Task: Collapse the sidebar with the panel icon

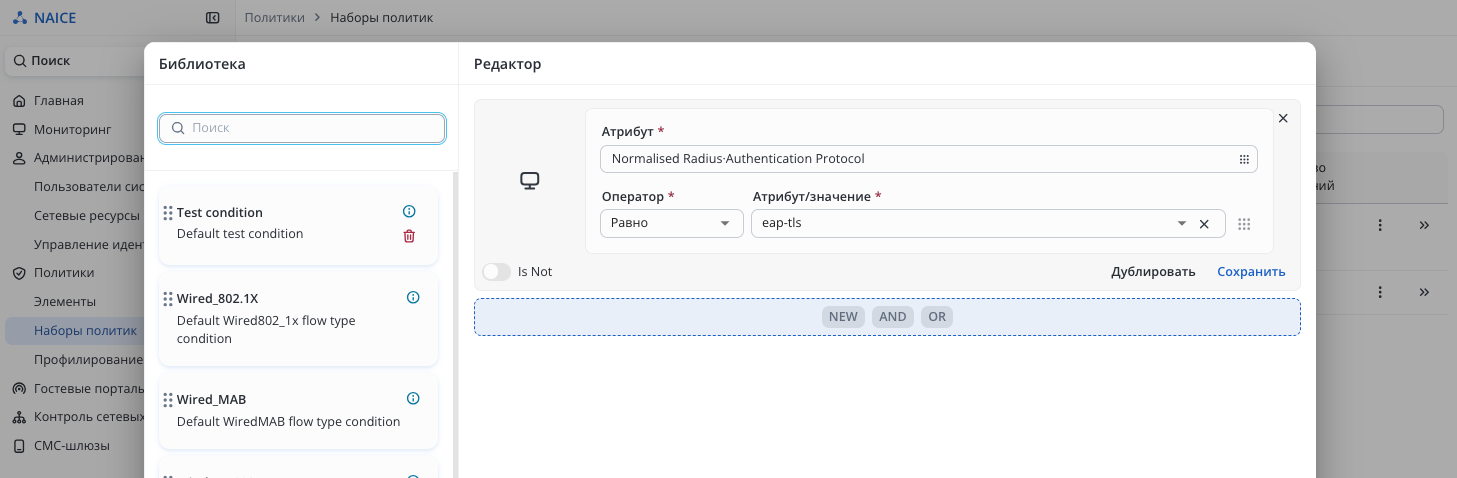Action: [x=212, y=18]
